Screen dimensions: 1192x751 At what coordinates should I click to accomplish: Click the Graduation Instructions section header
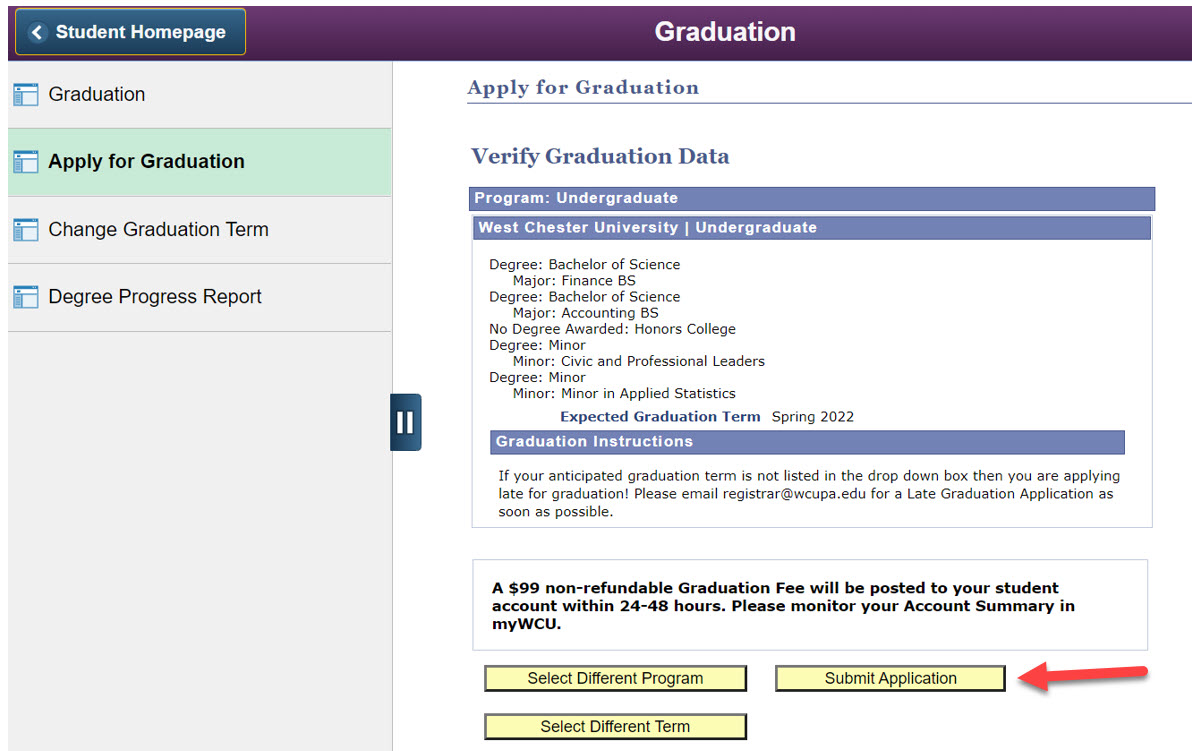(x=807, y=442)
